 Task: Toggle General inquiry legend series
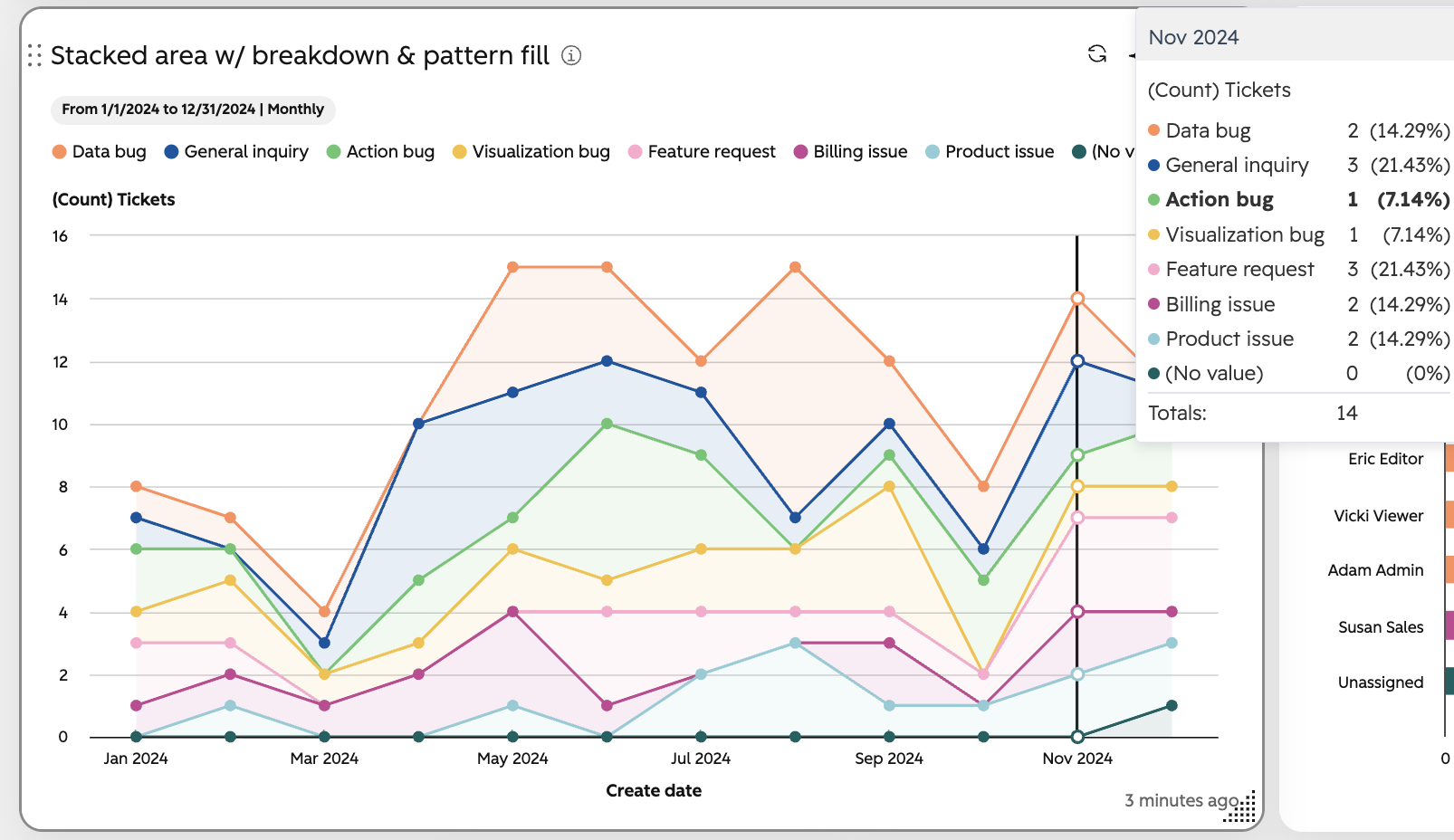[x=236, y=152]
